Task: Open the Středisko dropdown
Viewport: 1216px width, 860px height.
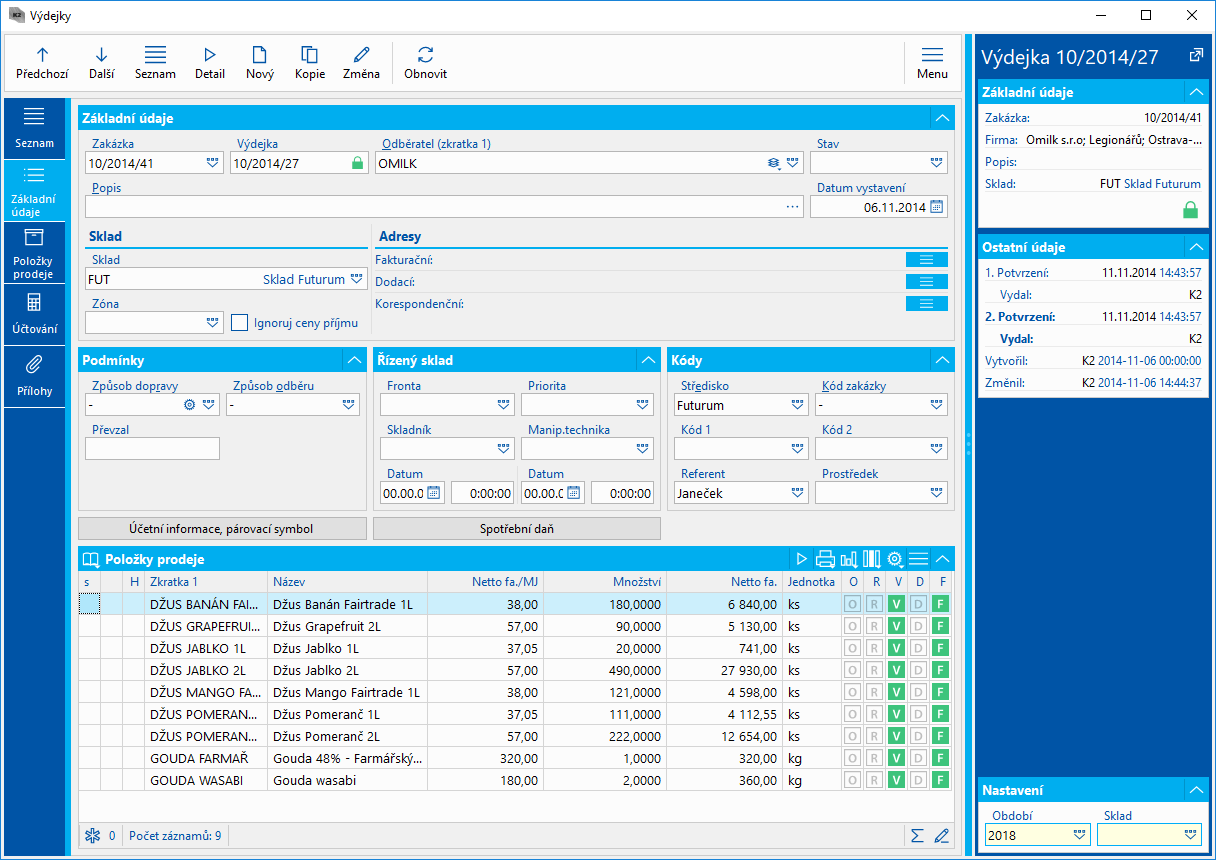Action: click(797, 405)
